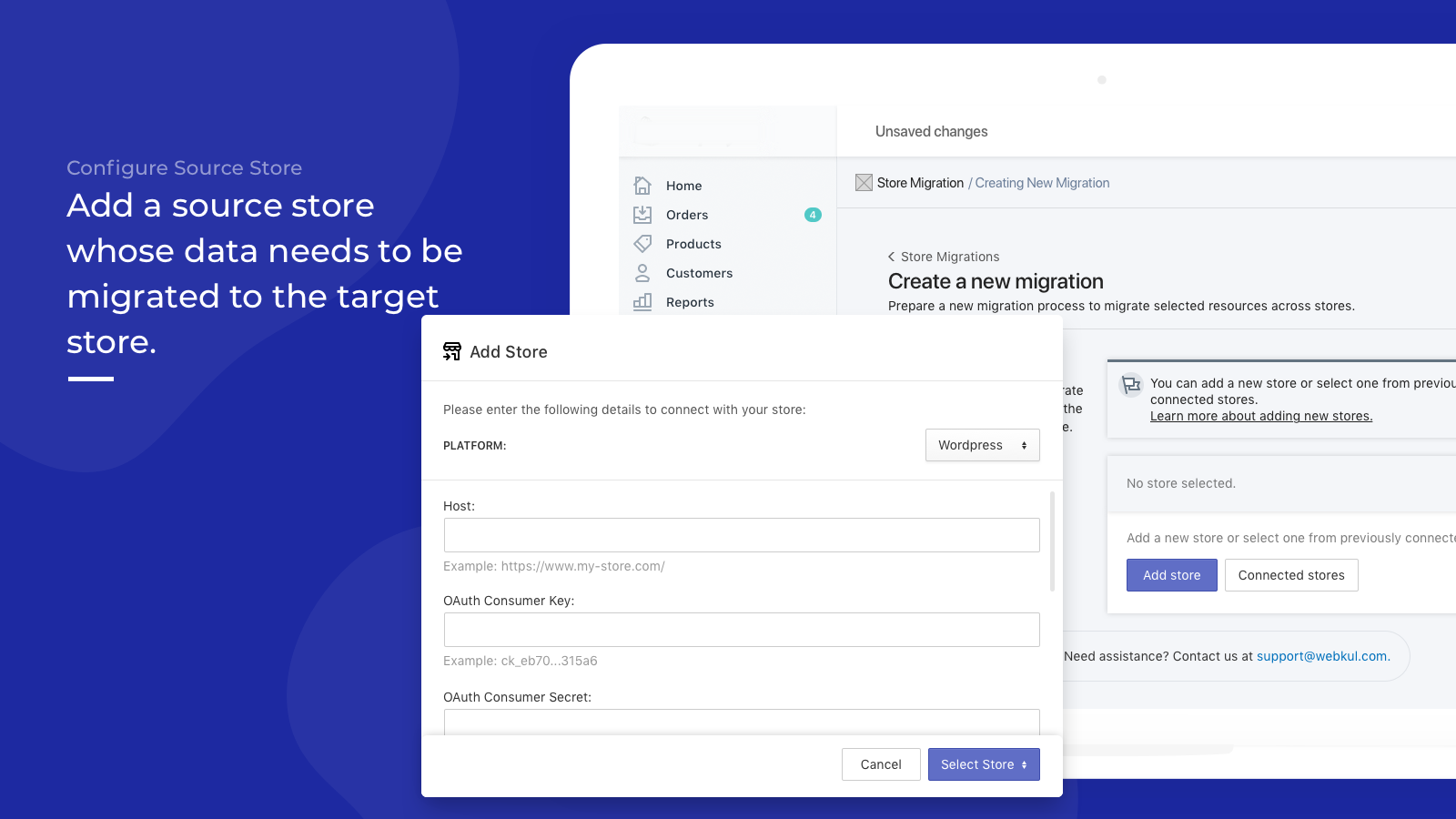The height and width of the screenshot is (819, 1456).
Task: Click the store icon in the Add Store header
Action: (450, 351)
